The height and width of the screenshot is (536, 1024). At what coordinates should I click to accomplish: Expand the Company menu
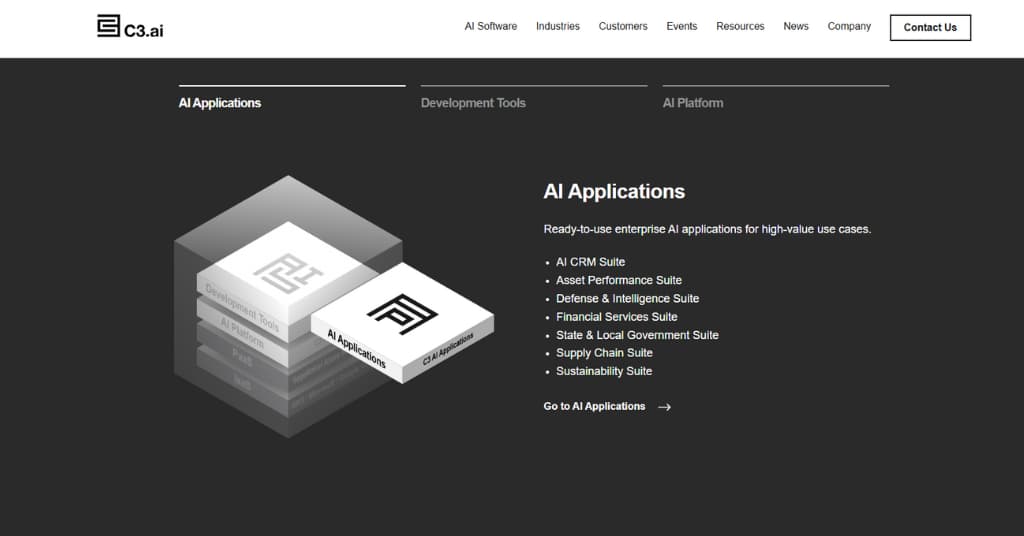pyautogui.click(x=849, y=26)
